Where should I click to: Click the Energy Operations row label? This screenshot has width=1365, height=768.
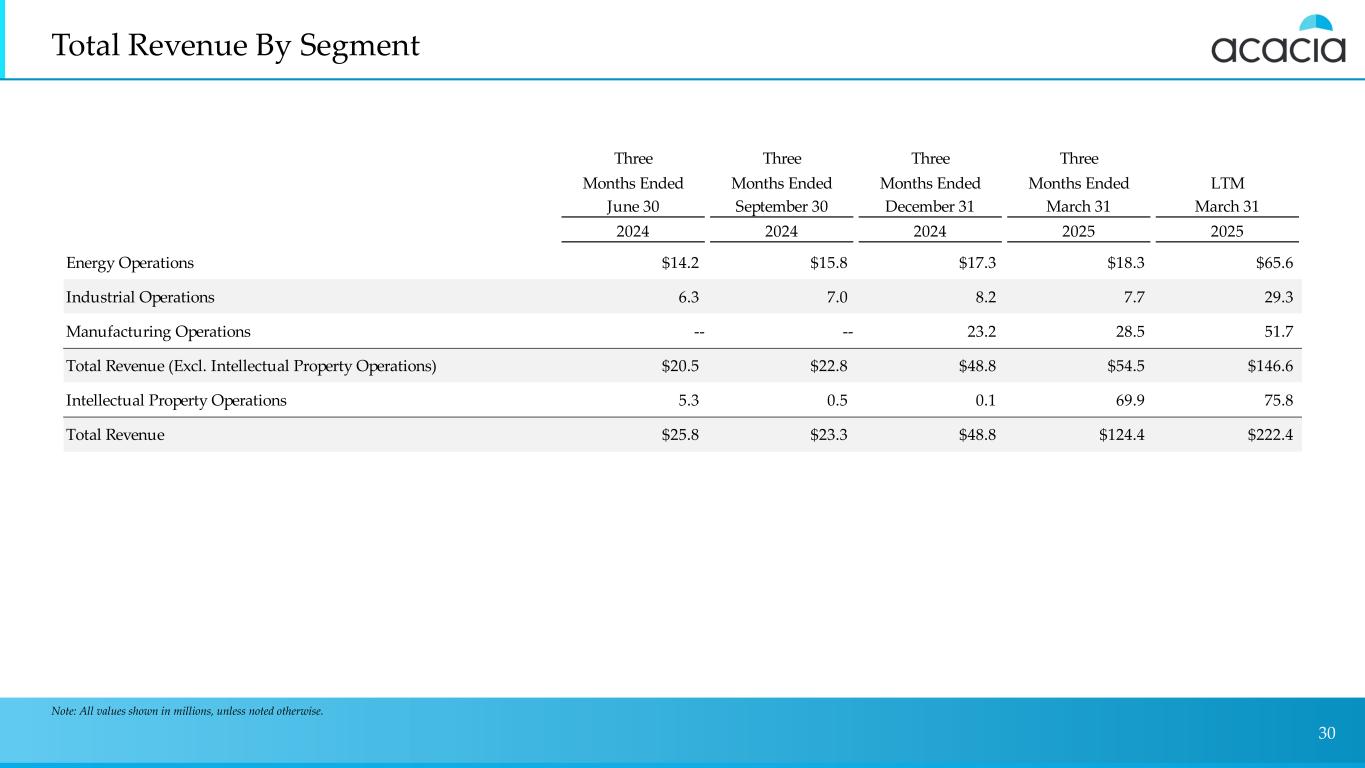coord(130,263)
